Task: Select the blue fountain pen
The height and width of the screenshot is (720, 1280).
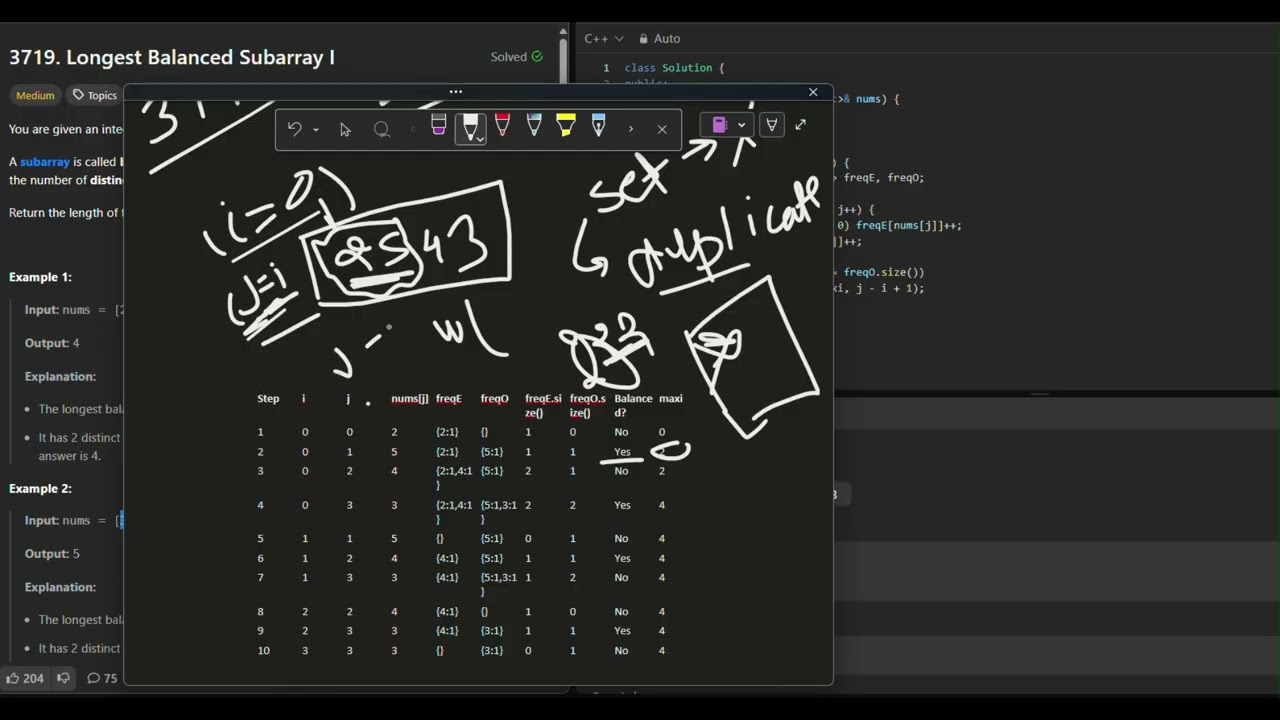Action: pos(598,126)
